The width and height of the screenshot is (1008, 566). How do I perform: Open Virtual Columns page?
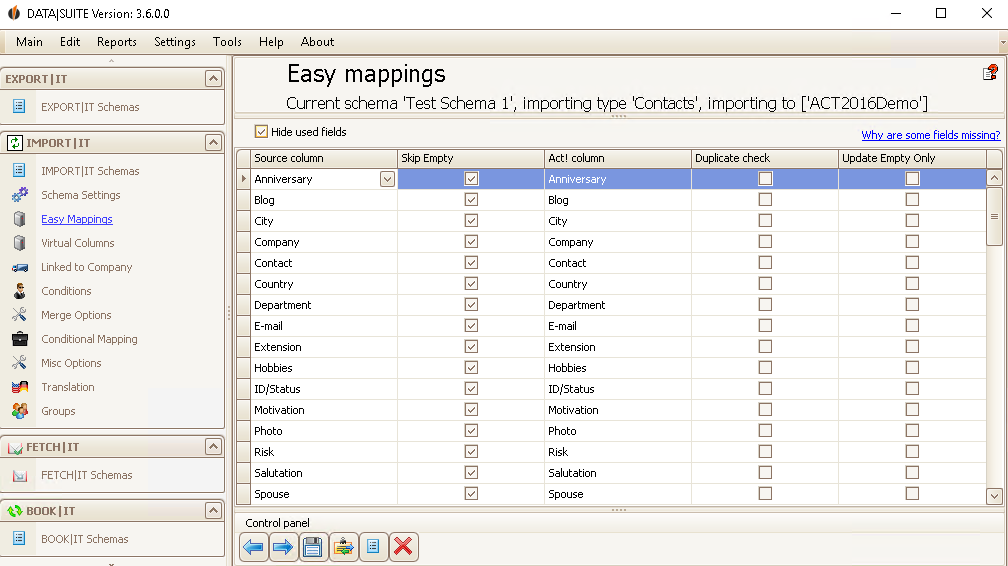78,243
